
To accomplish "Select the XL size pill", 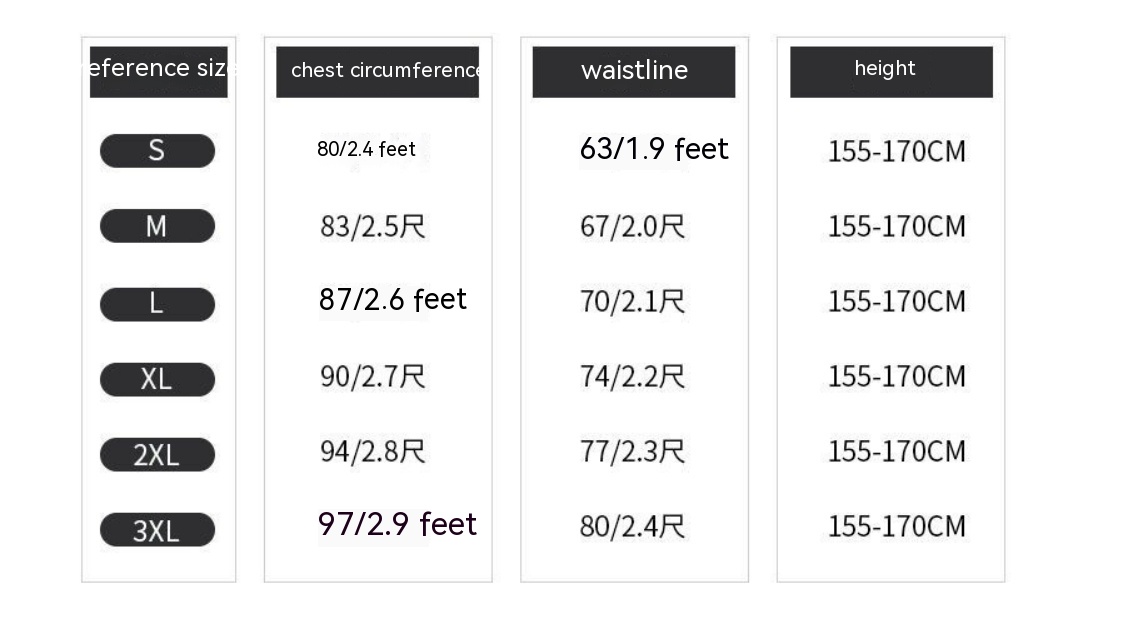I will [x=157, y=380].
